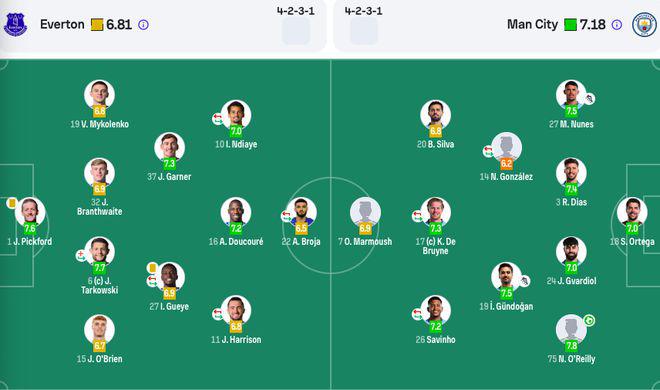
Task: Click substitution icon next to I. Ndiaye
Action: (217, 119)
